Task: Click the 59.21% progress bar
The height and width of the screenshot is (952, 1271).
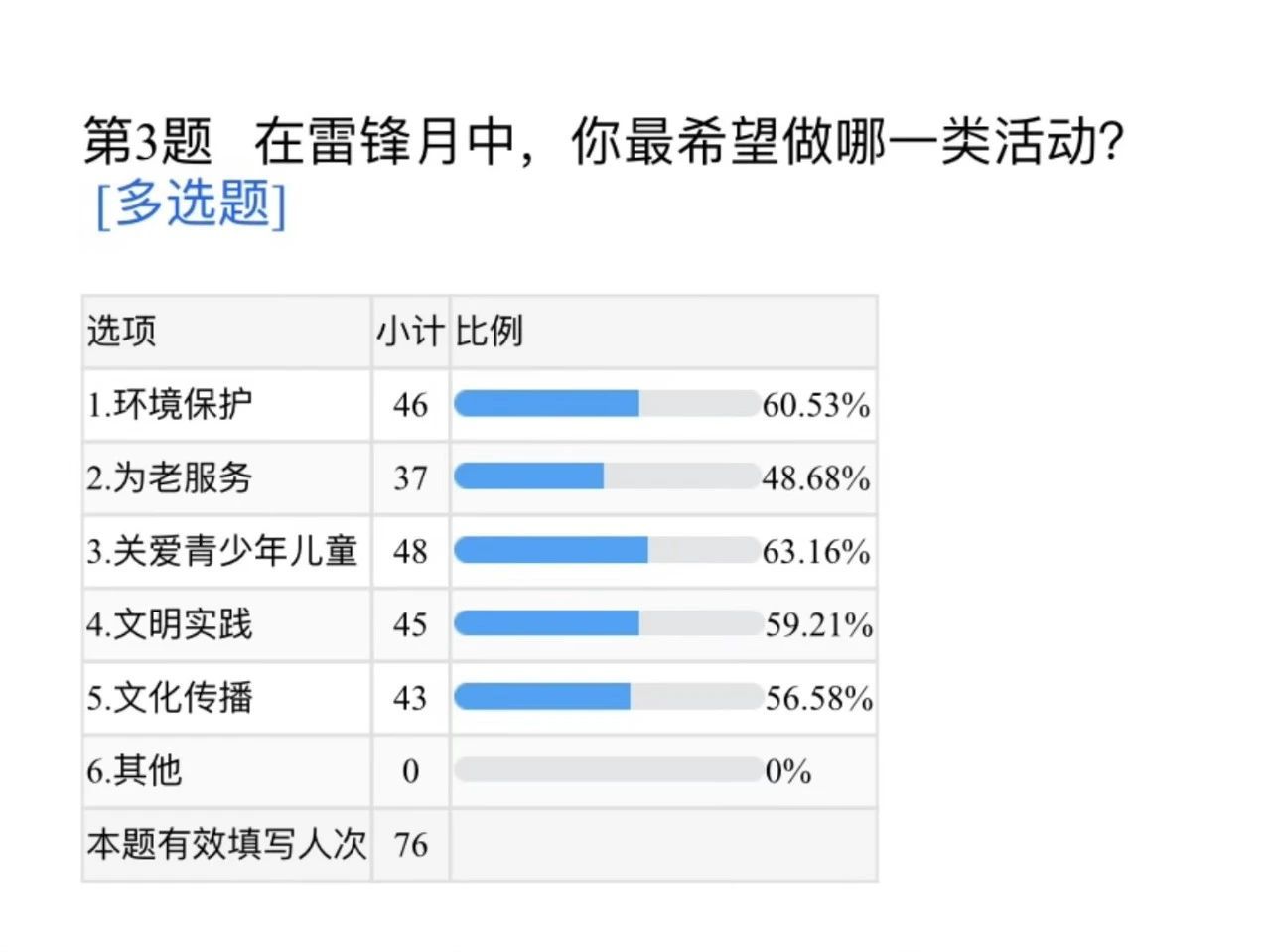Action: point(607,623)
